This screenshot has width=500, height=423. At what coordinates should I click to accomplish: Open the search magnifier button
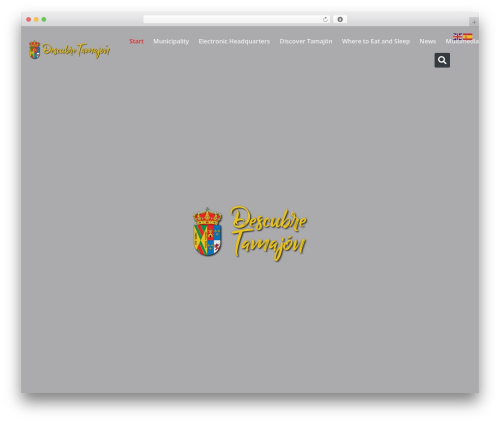click(442, 60)
